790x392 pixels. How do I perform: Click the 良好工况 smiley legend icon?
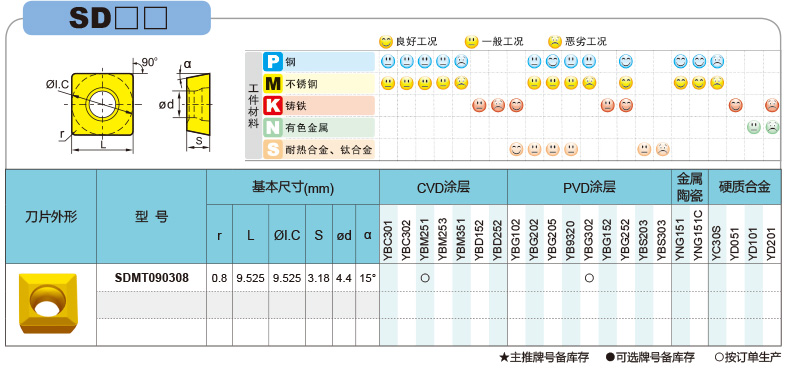386,41
